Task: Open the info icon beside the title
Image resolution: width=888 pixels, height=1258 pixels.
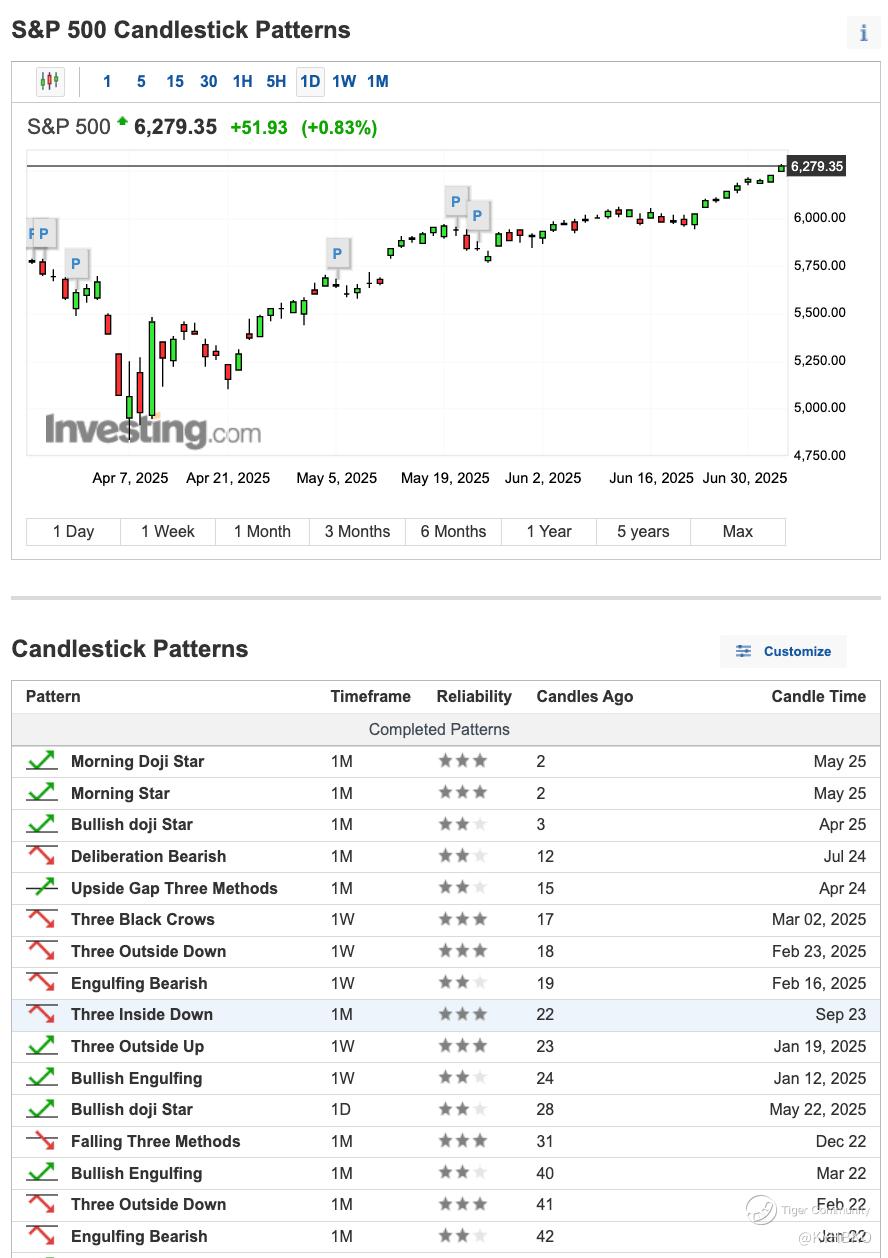Action: click(863, 32)
